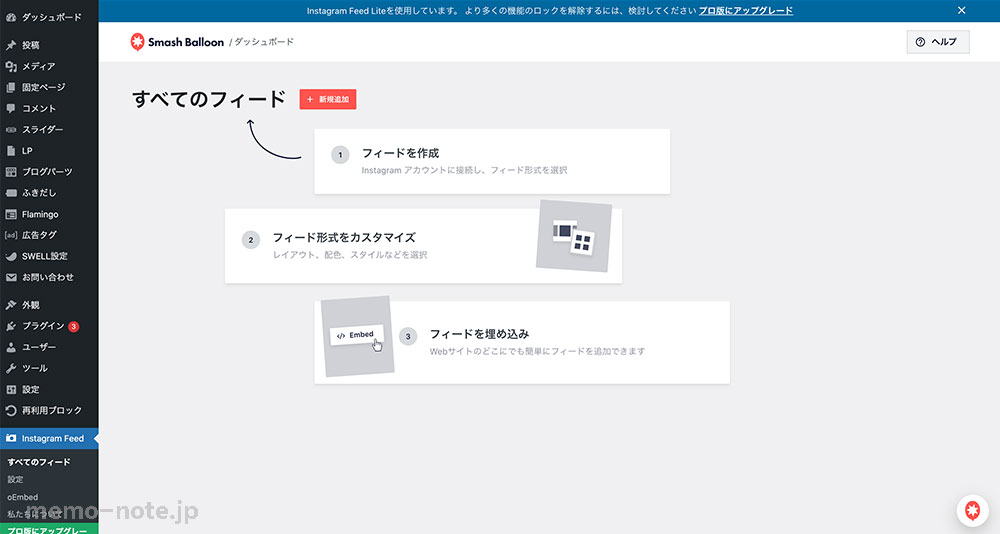Click the slider icon beside スライダー

click(11, 130)
